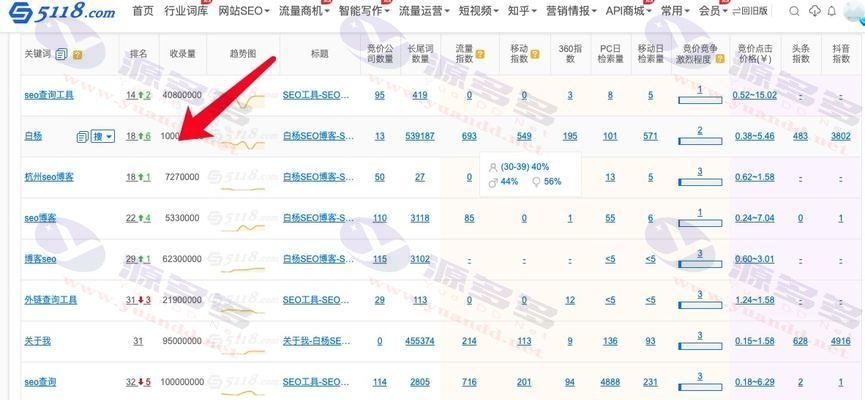The height and width of the screenshot is (400, 865).
Task: Click rank value 31 in 外链查询工具 row
Action: click(x=131, y=300)
